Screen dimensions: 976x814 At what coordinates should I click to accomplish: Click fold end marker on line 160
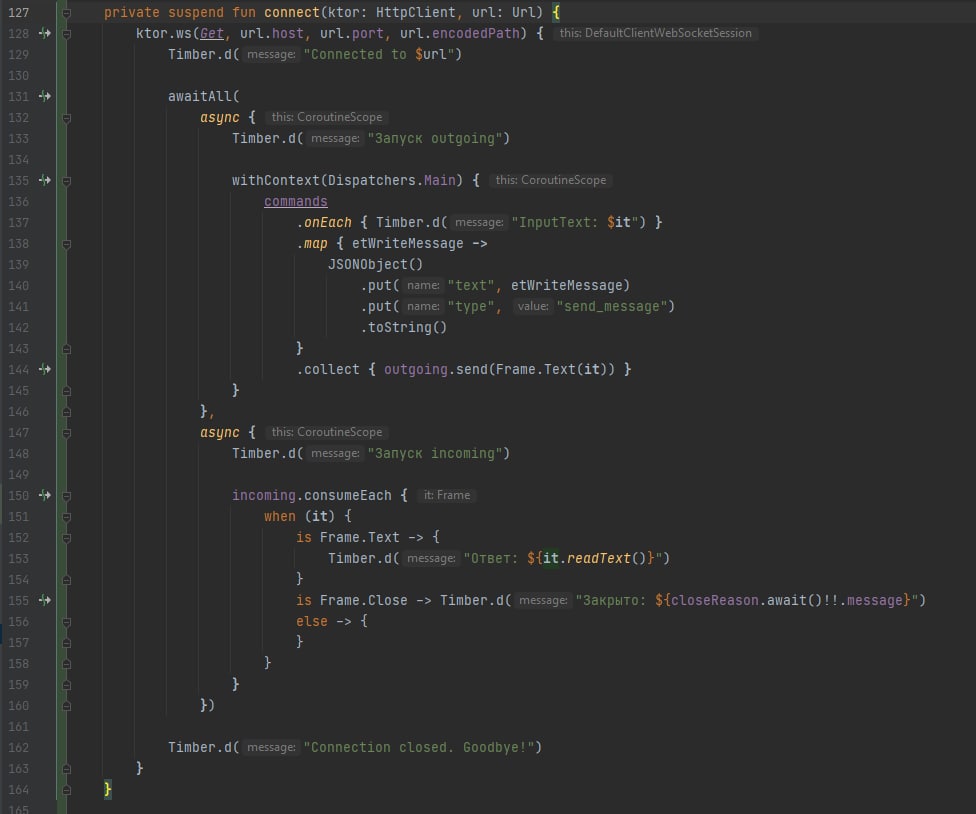(x=67, y=706)
